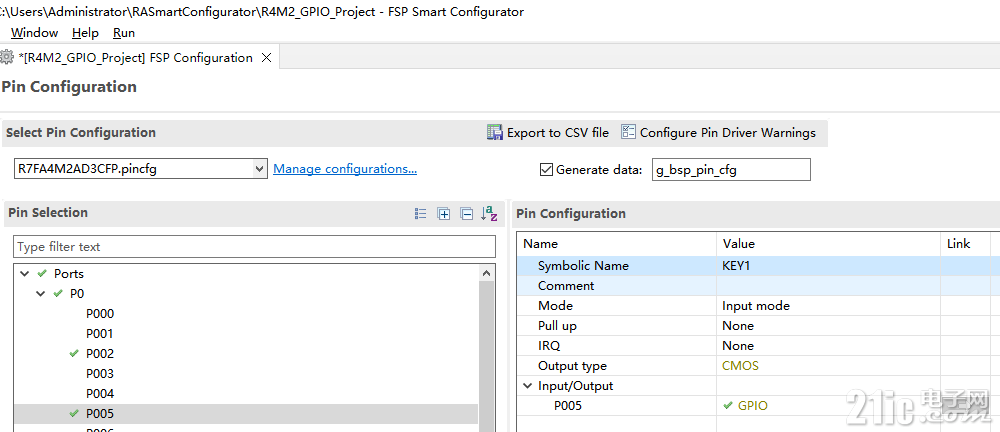Click the Export to CSV file icon
Image resolution: width=1000 pixels, height=432 pixels.
(495, 133)
